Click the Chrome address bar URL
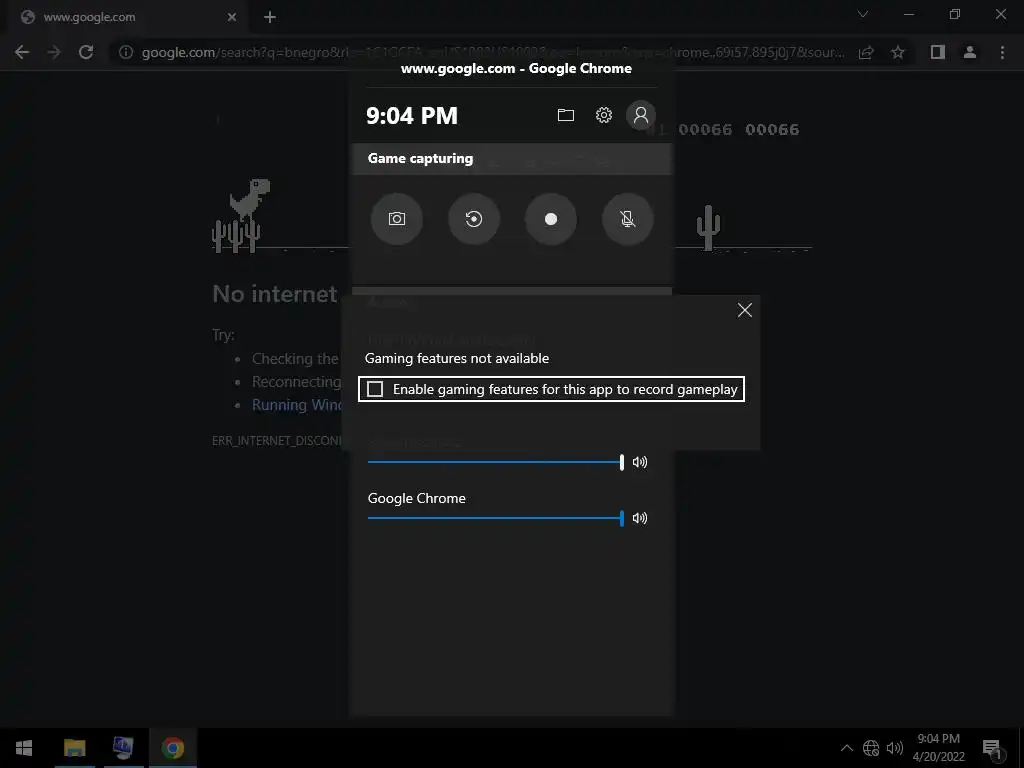This screenshot has height=768, width=1024. 493,52
